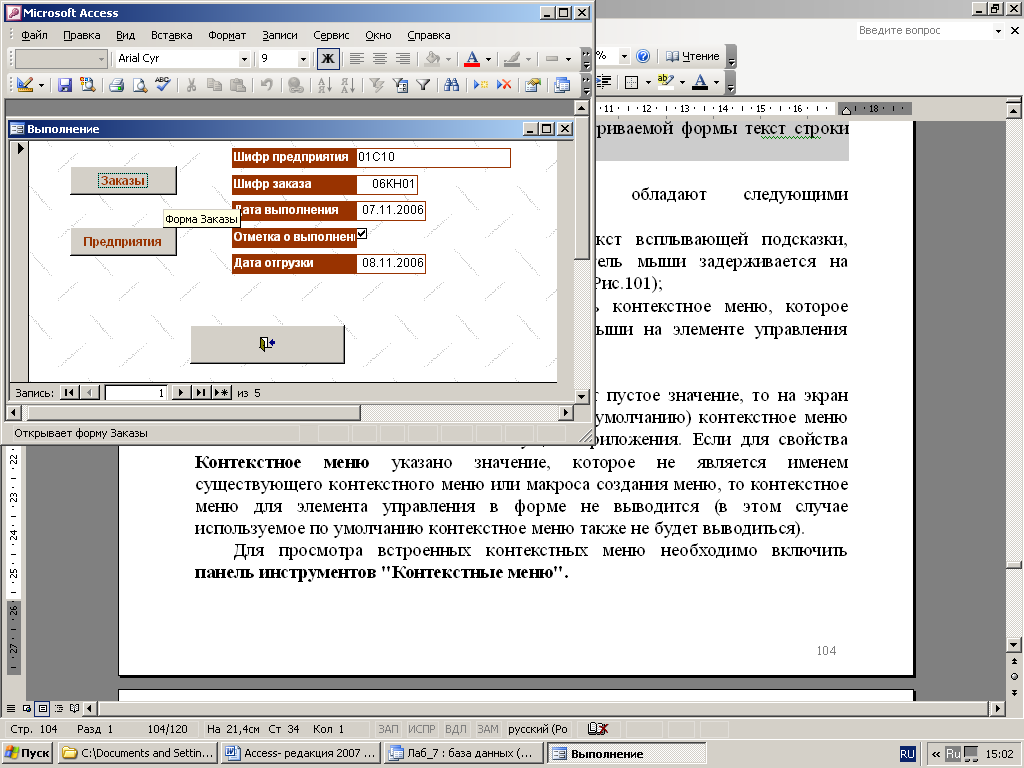Open the Сервис menu
The height and width of the screenshot is (768, 1024).
click(331, 35)
